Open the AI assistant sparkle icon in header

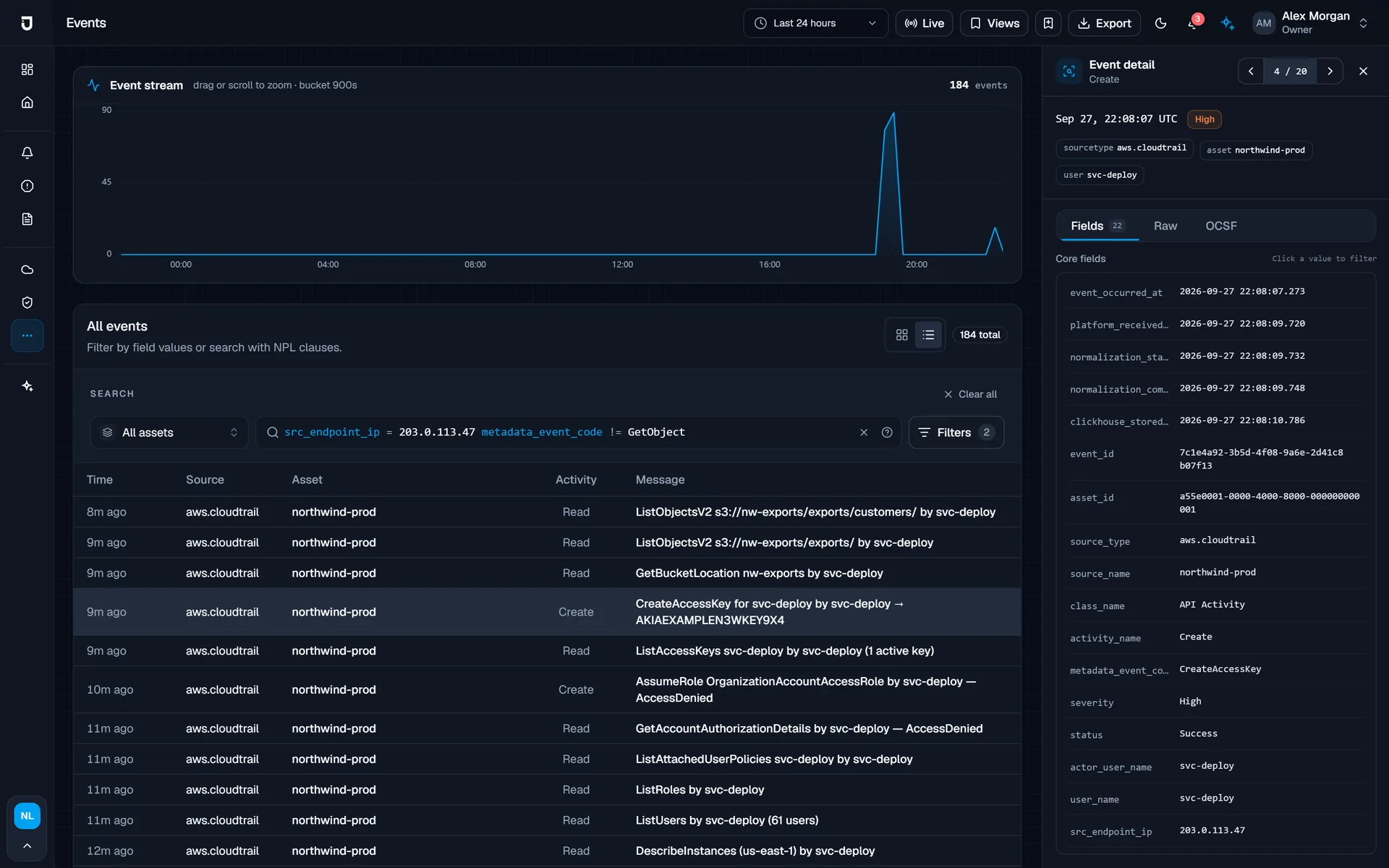1228,23
